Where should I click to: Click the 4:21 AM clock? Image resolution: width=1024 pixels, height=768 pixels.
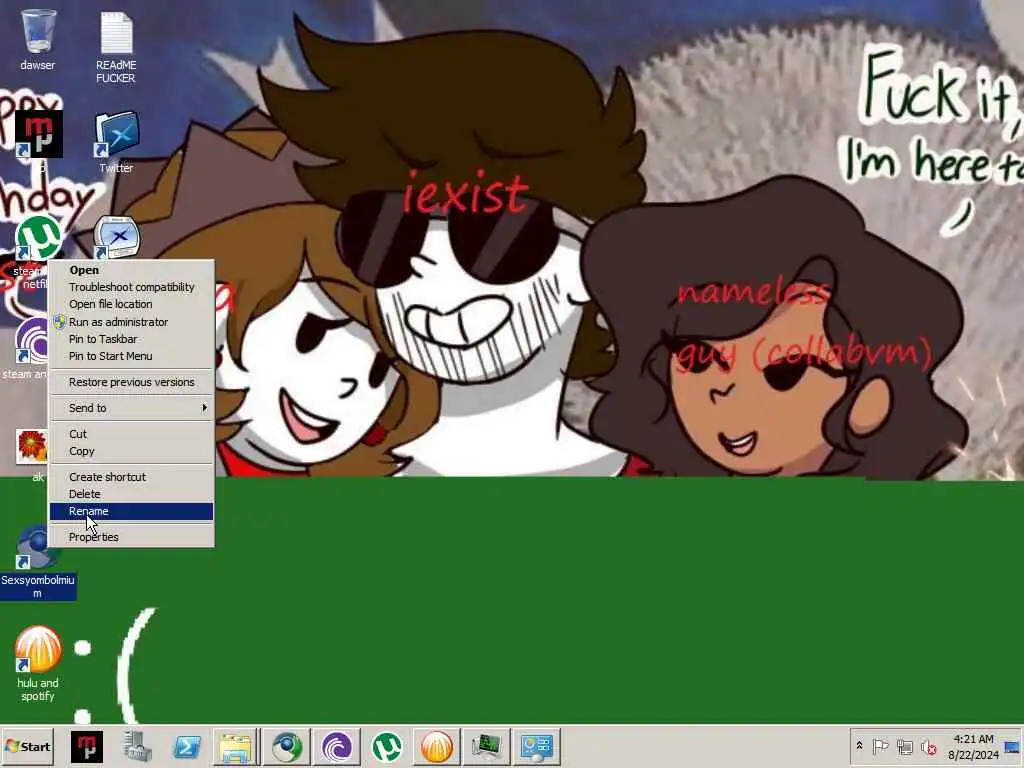pyautogui.click(x=974, y=739)
